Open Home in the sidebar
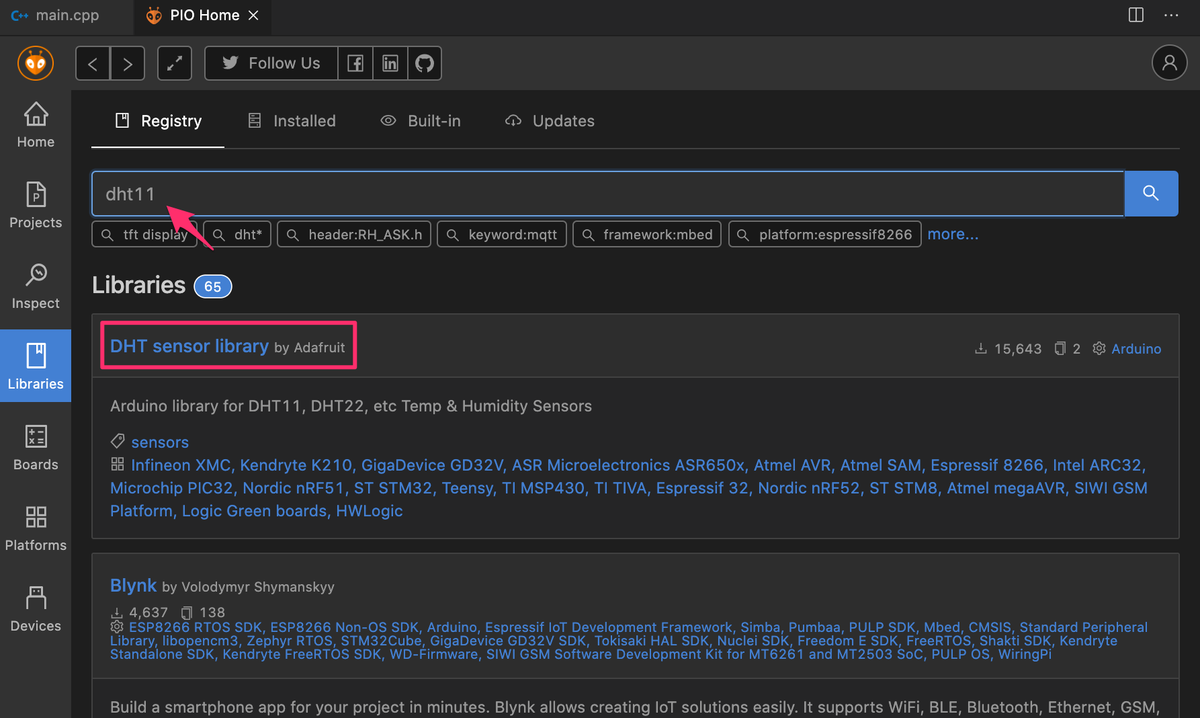The width and height of the screenshot is (1200, 718). [x=35, y=126]
